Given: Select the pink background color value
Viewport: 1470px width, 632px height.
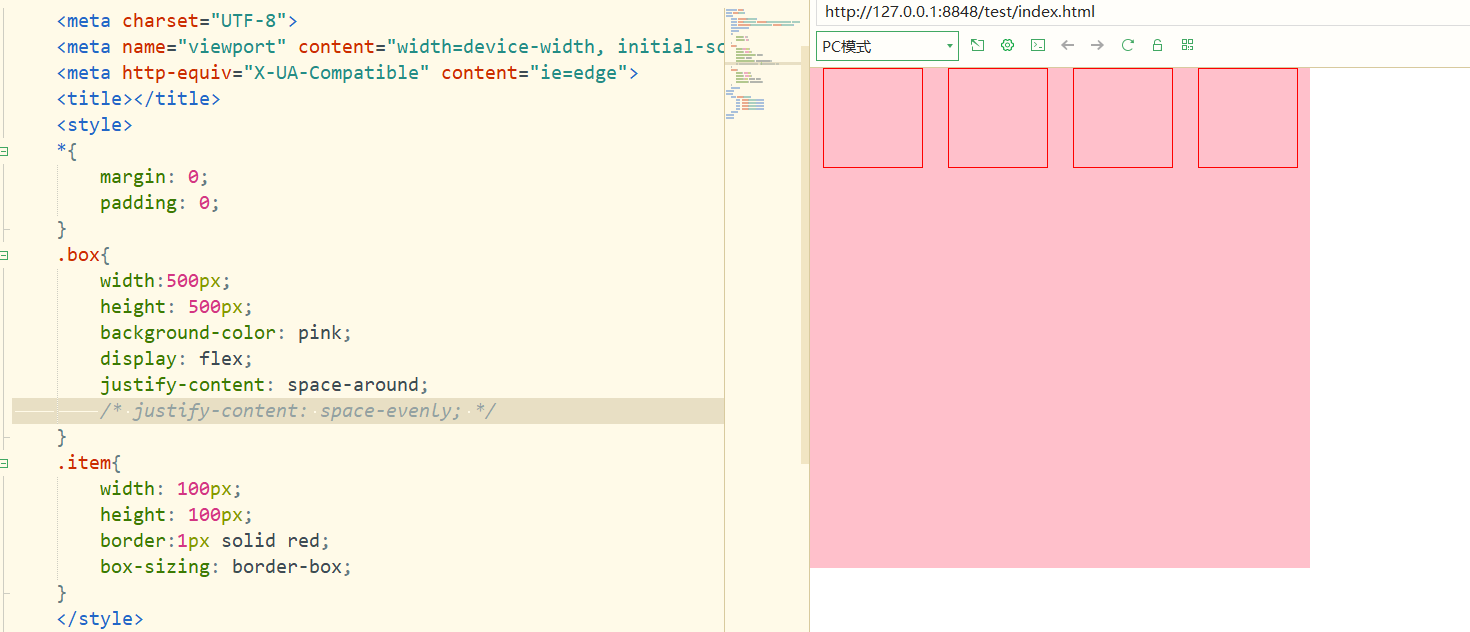Looking at the screenshot, I should (x=322, y=332).
